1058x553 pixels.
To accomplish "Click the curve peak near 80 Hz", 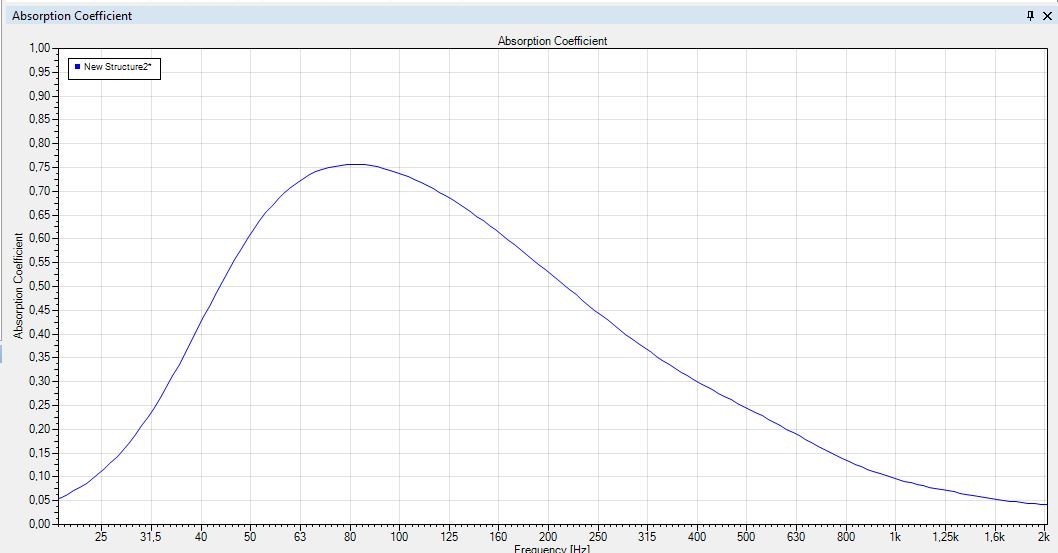I will coord(355,164).
